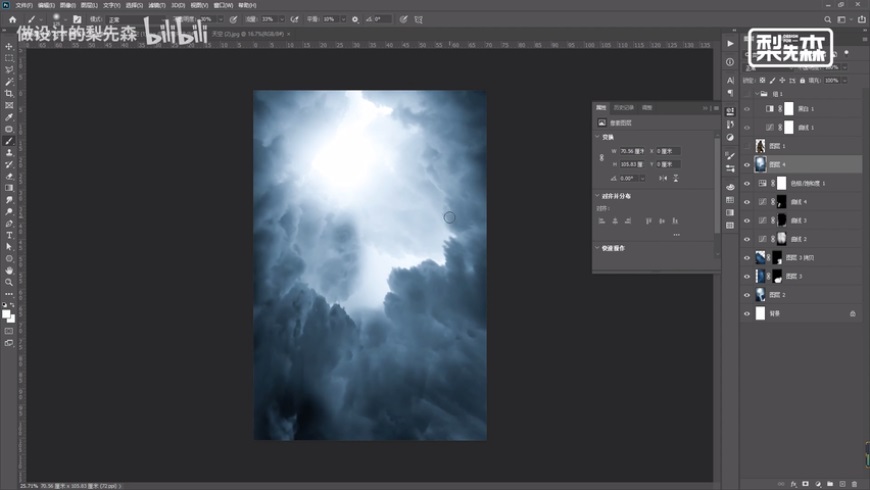Open the 图像(I) menu
The image size is (870, 490).
click(x=68, y=5)
